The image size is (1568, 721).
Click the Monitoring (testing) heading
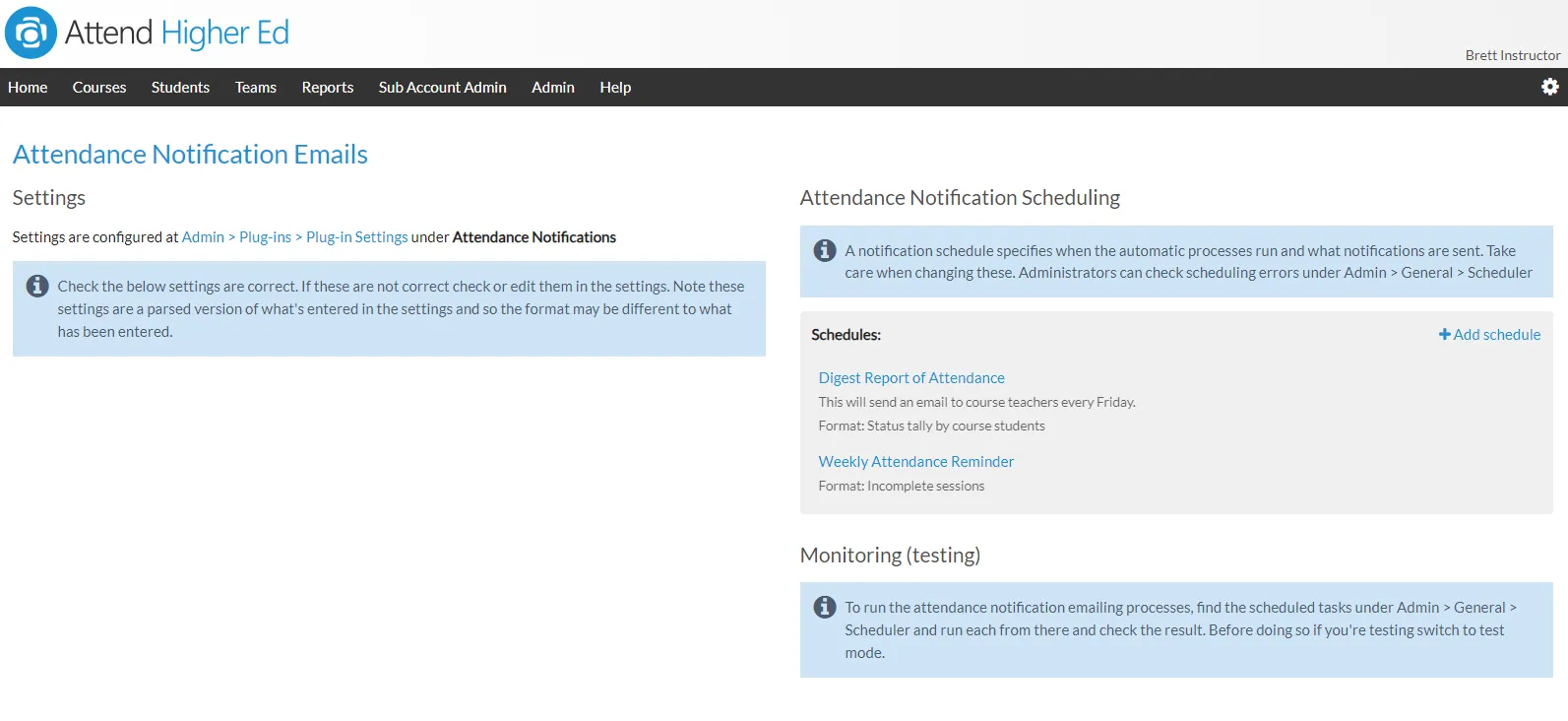tap(890, 555)
